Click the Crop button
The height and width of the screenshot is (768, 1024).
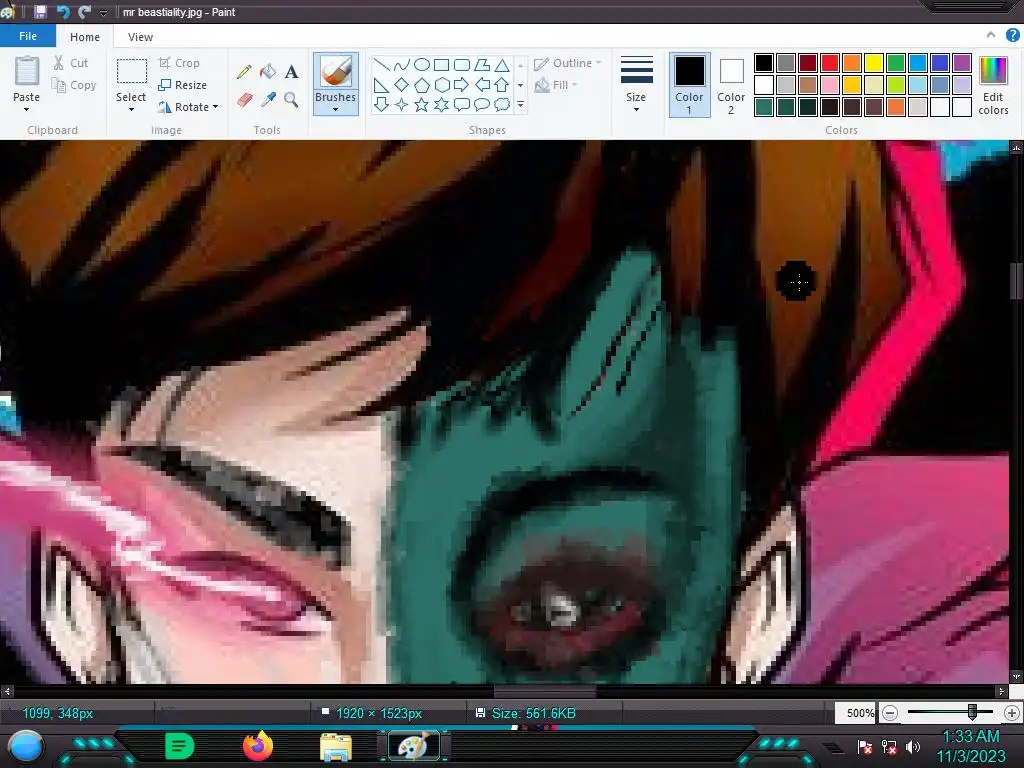click(x=179, y=63)
